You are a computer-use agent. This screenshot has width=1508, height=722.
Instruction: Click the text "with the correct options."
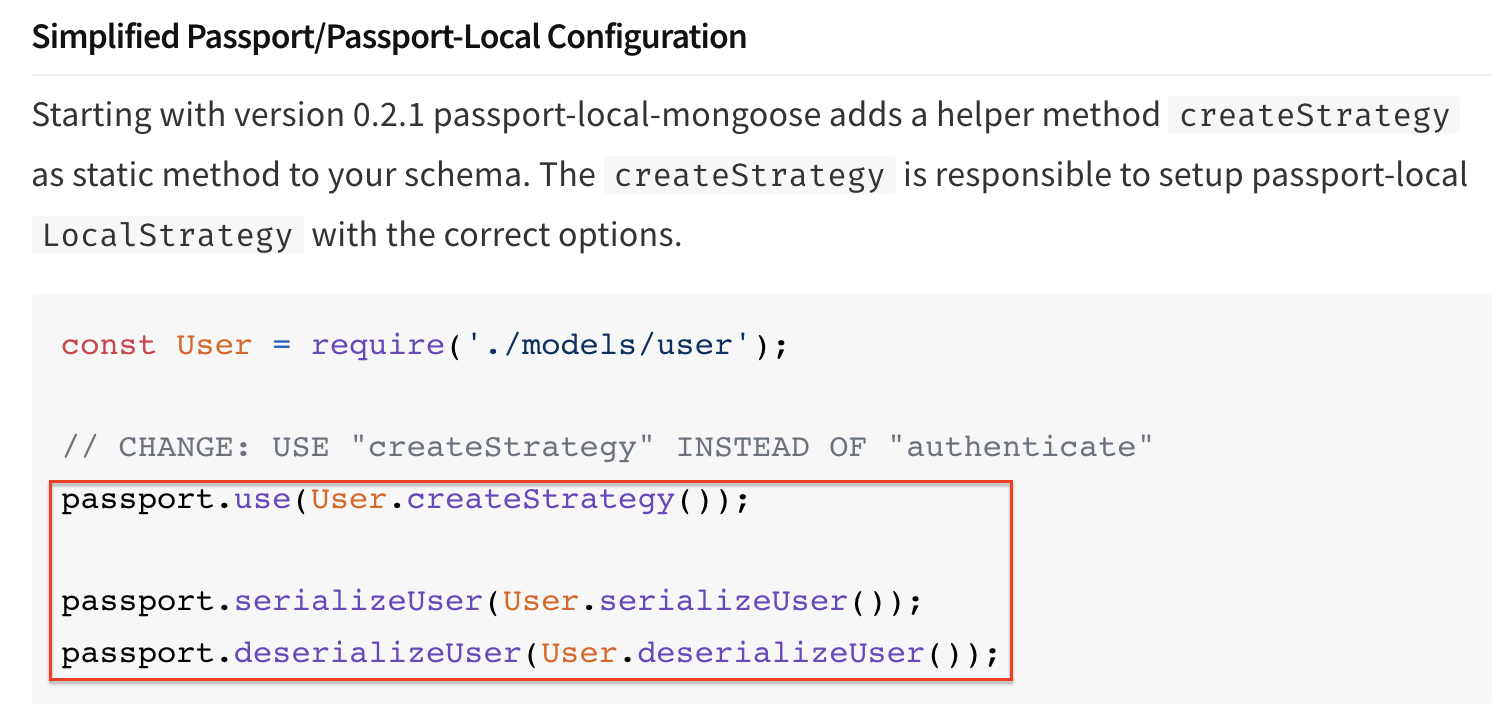point(497,236)
